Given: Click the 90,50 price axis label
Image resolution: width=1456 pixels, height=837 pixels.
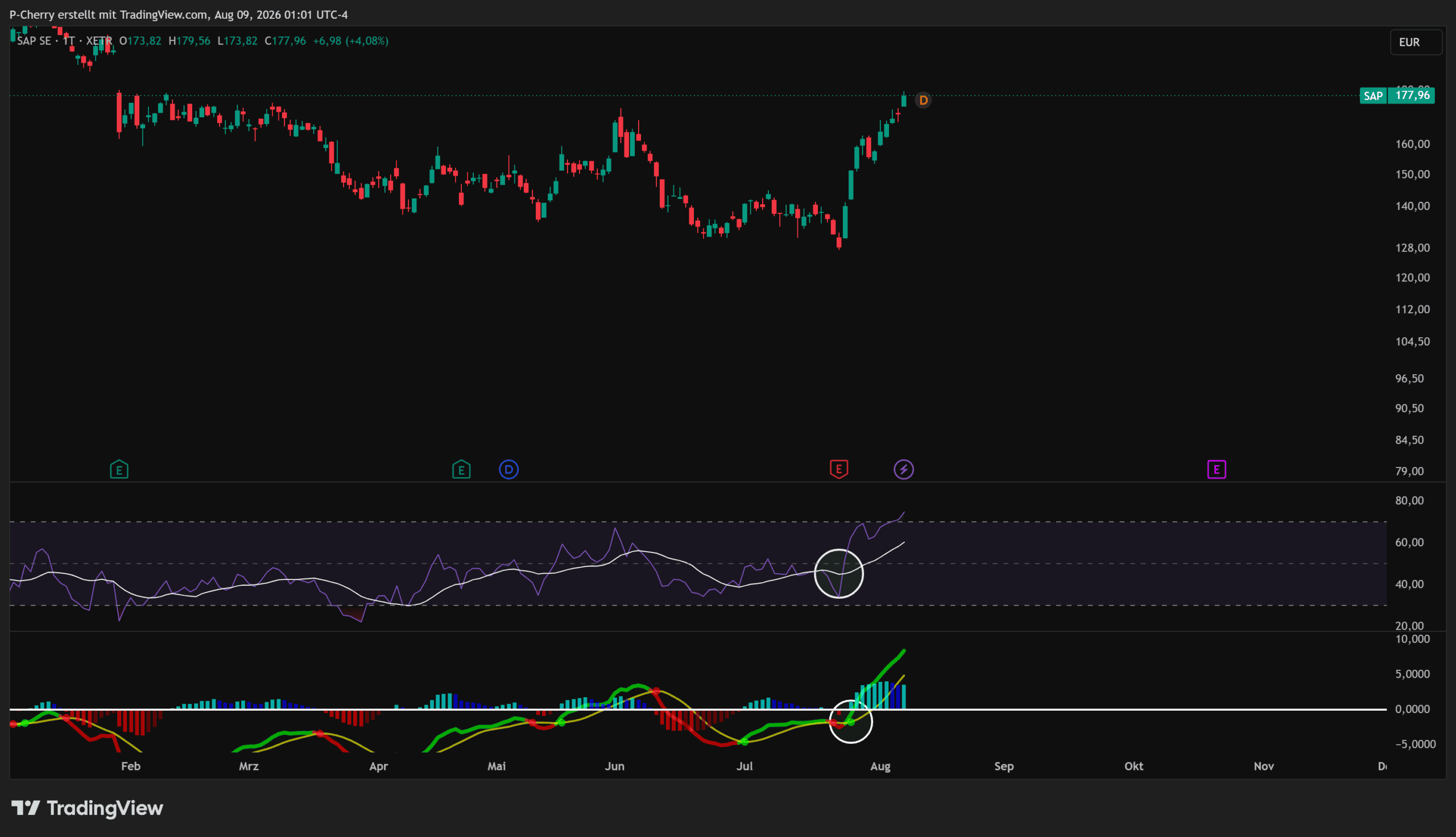Looking at the screenshot, I should point(1409,408).
